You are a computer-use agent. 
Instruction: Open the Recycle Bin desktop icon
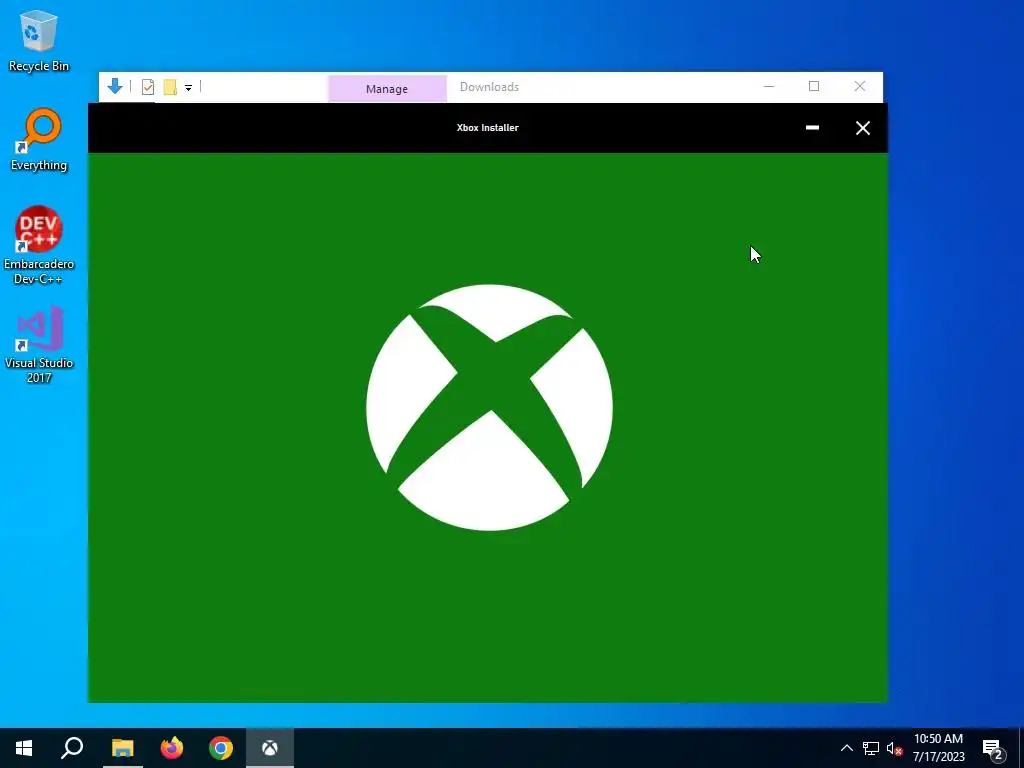point(39,40)
